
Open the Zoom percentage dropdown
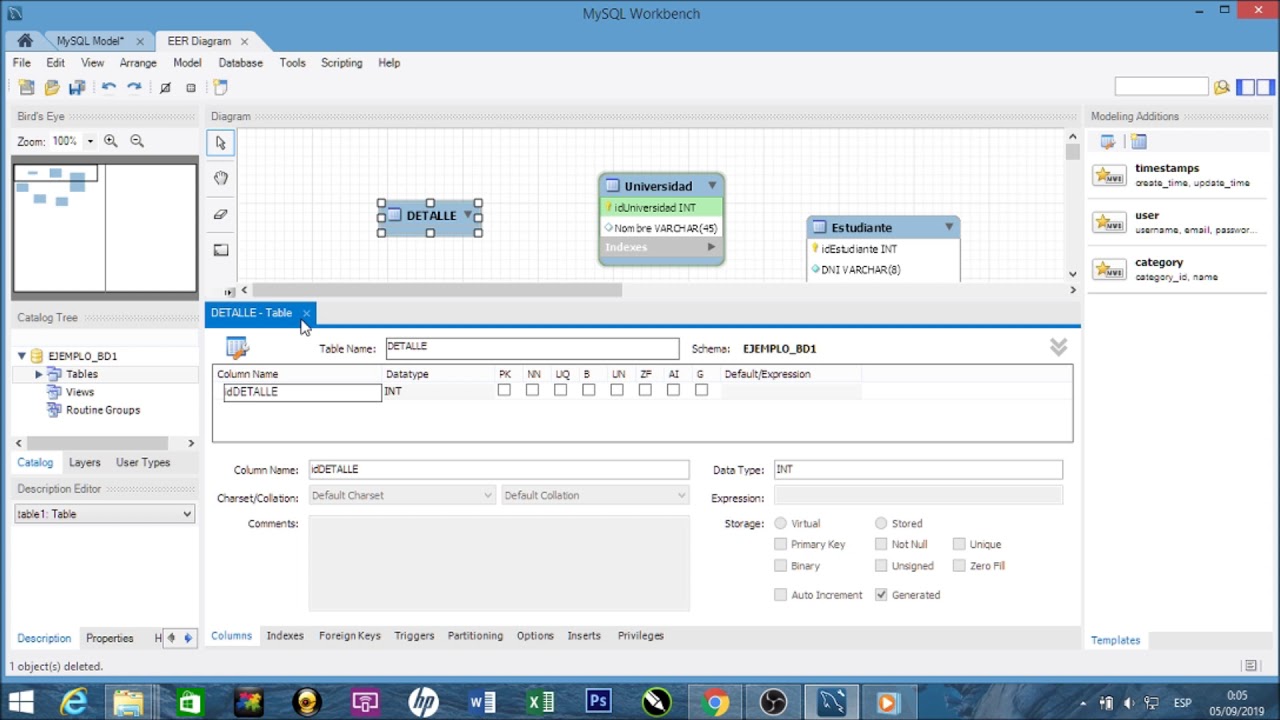[x=90, y=141]
